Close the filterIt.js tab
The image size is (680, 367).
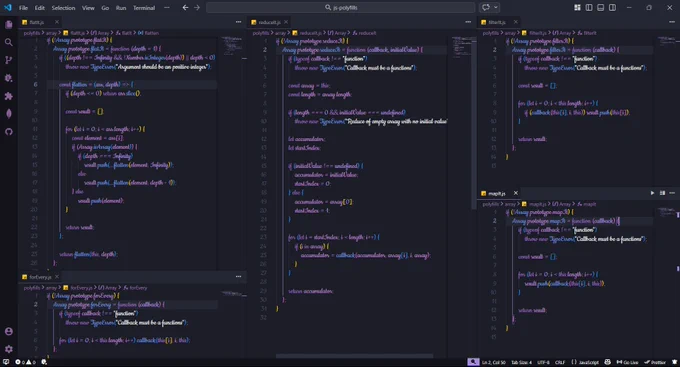pos(516,22)
